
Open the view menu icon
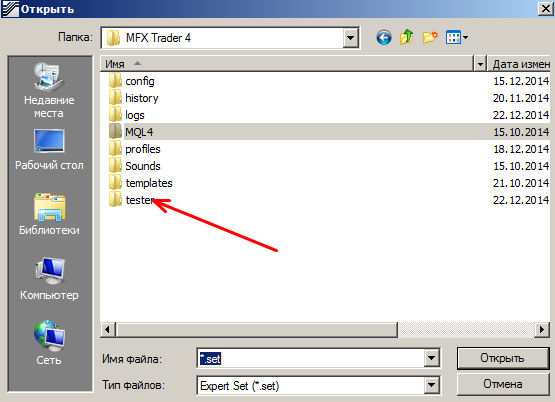coord(457,38)
